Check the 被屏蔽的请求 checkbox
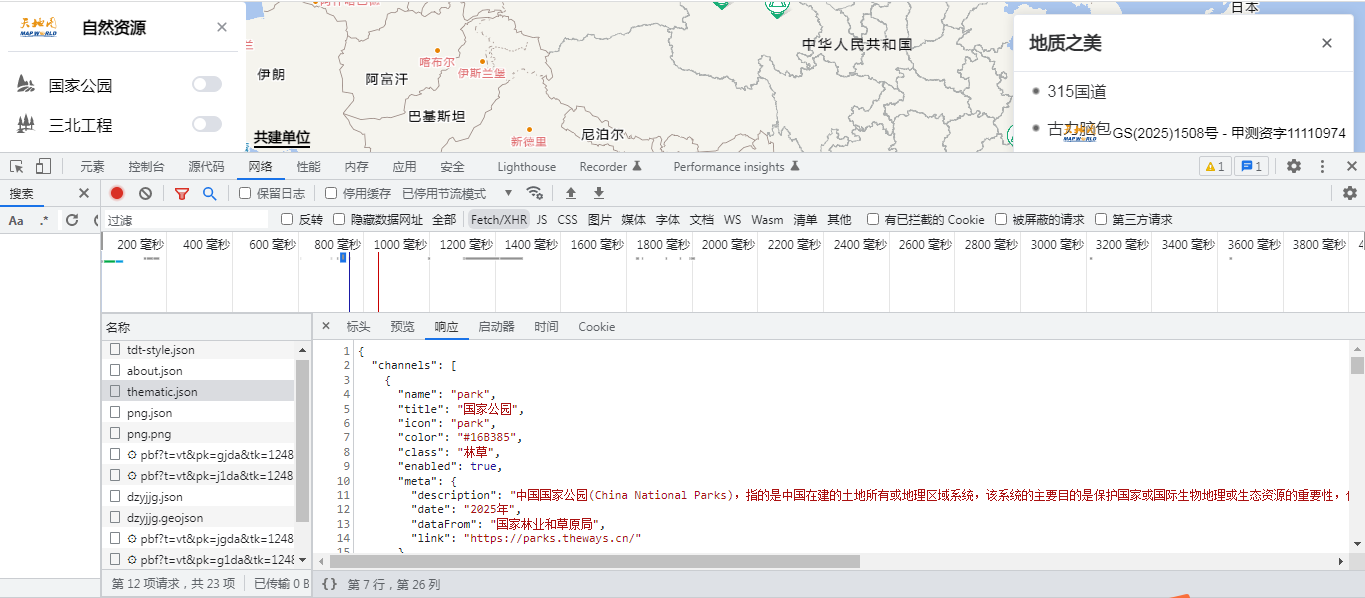This screenshot has width=1365, height=598. pos(1001,219)
